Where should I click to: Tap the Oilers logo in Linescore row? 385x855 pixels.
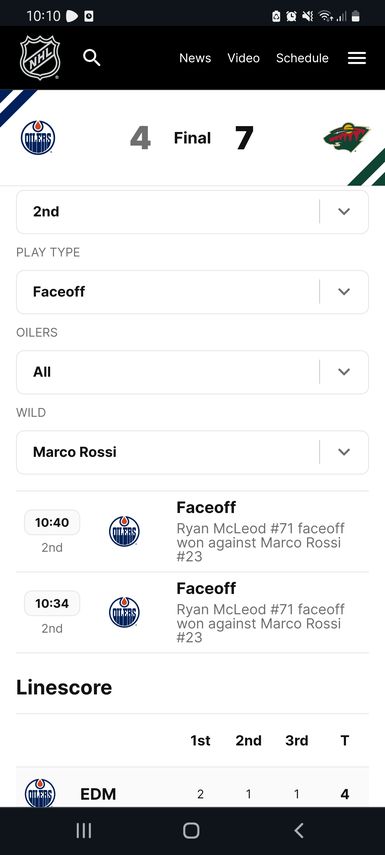40,793
